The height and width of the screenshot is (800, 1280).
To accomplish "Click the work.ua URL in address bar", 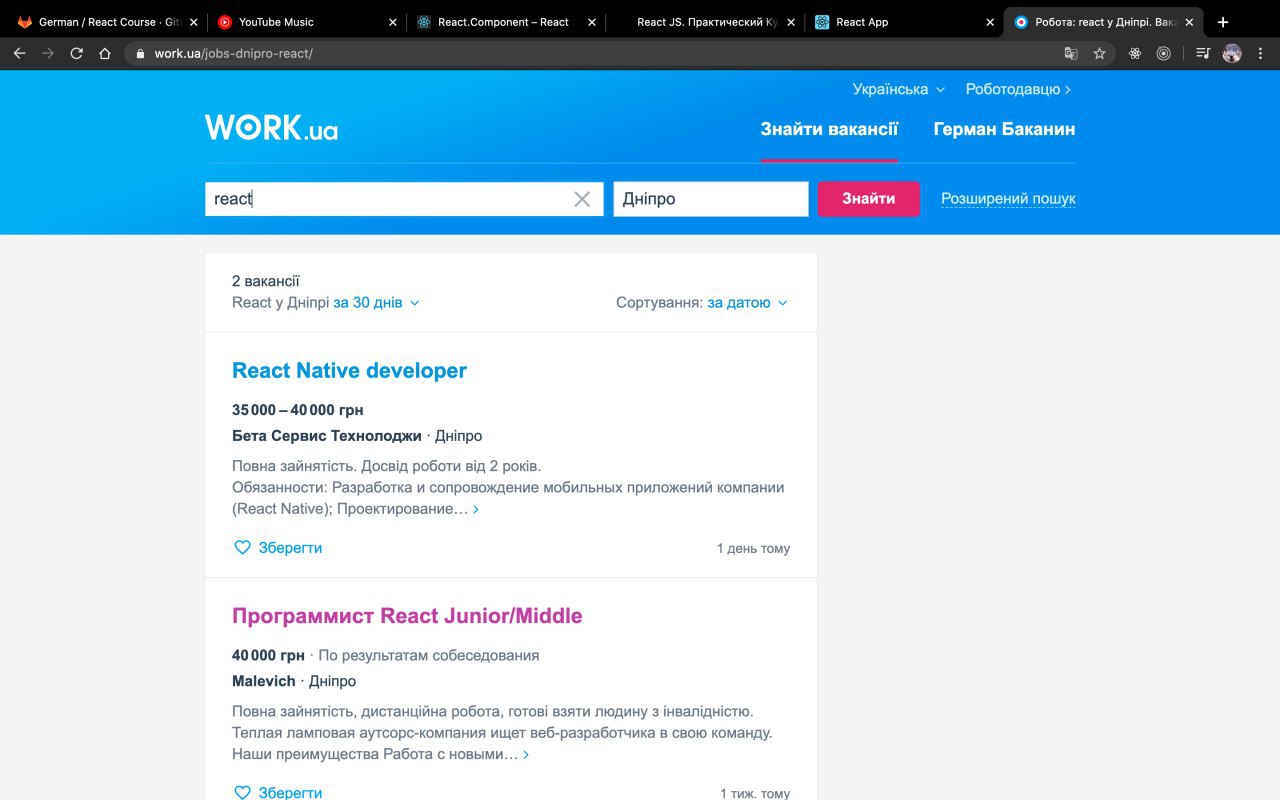I will click(233, 53).
